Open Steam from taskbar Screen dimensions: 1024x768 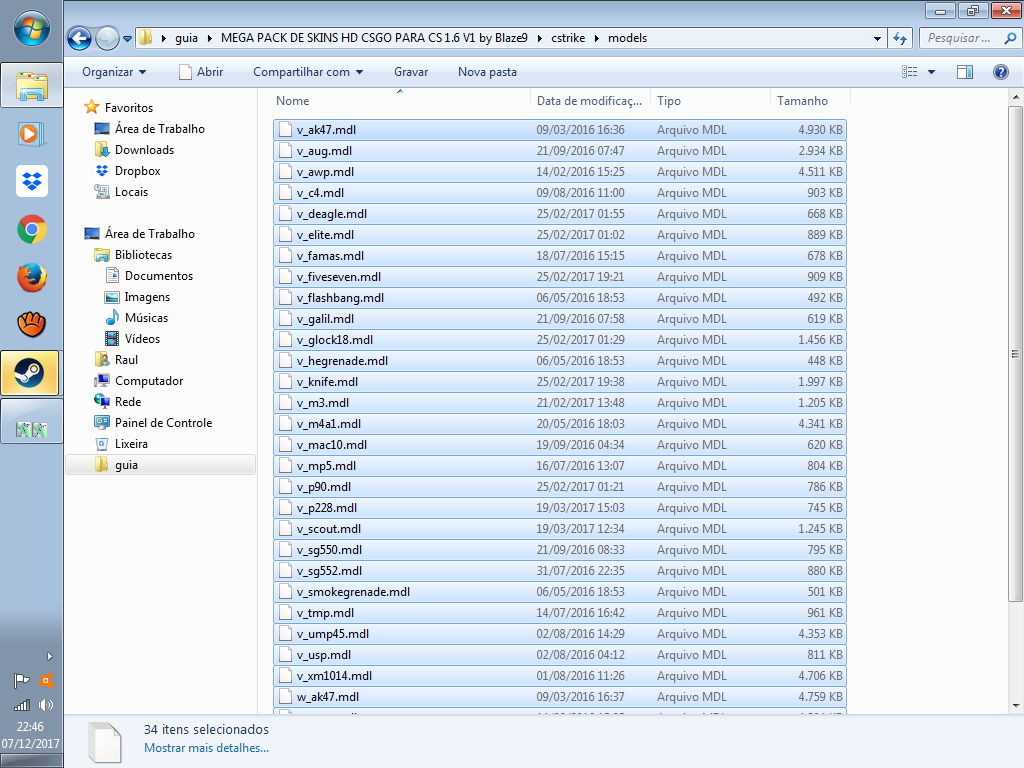[x=30, y=373]
